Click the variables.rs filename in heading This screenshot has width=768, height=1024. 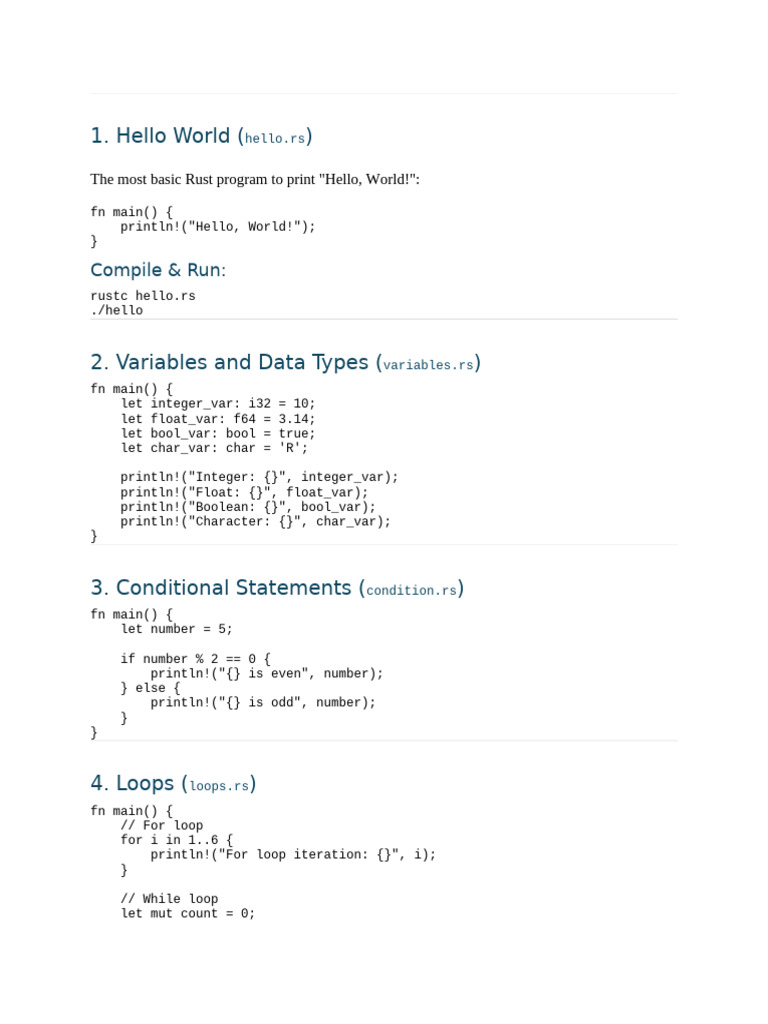click(428, 365)
